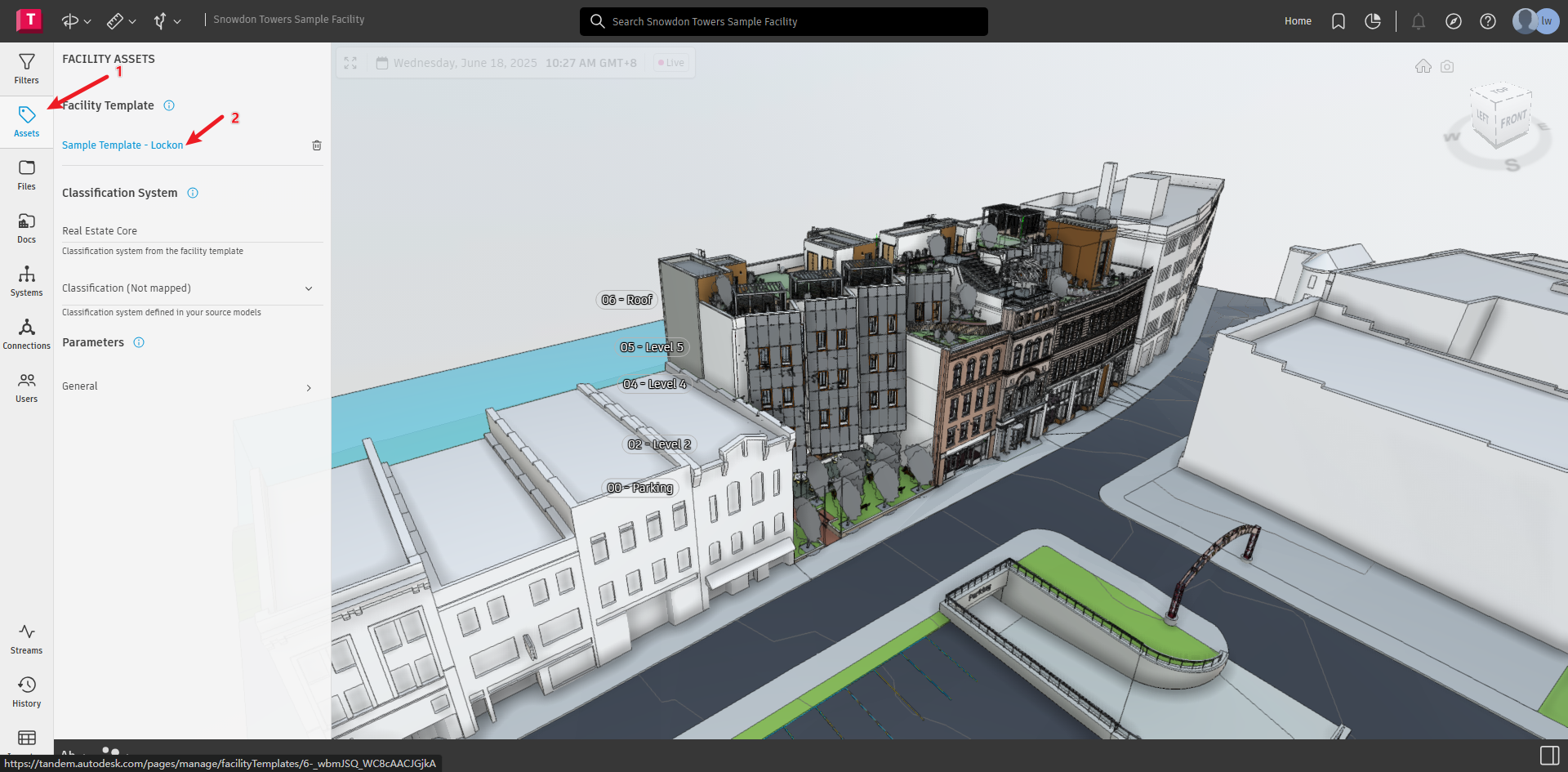The width and height of the screenshot is (1568, 772).
Task: Expand the General parameters section
Action: click(x=192, y=386)
